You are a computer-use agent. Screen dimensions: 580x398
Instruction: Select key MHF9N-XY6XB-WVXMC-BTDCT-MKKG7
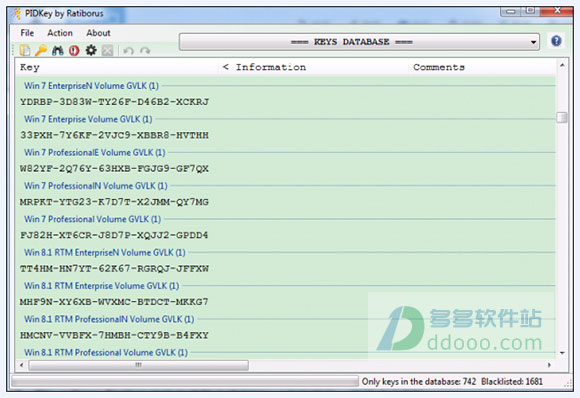(x=114, y=302)
